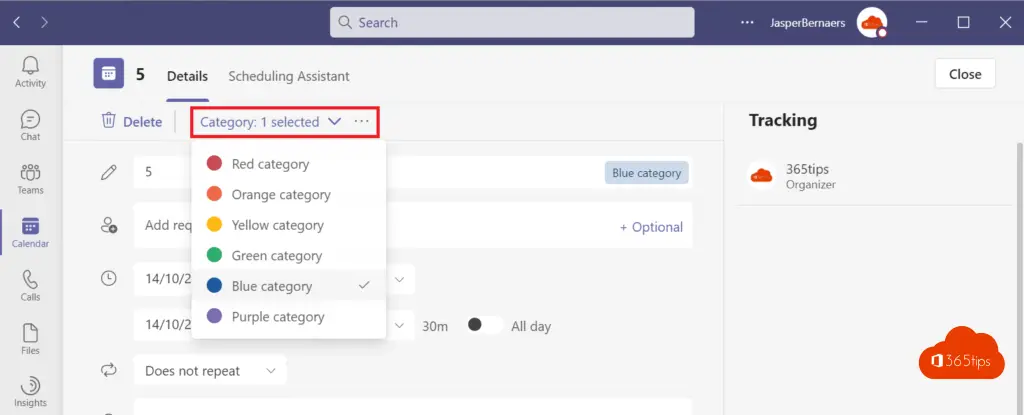This screenshot has width=1024, height=415.
Task: Open the Chat icon in sidebar
Action: pyautogui.click(x=30, y=125)
